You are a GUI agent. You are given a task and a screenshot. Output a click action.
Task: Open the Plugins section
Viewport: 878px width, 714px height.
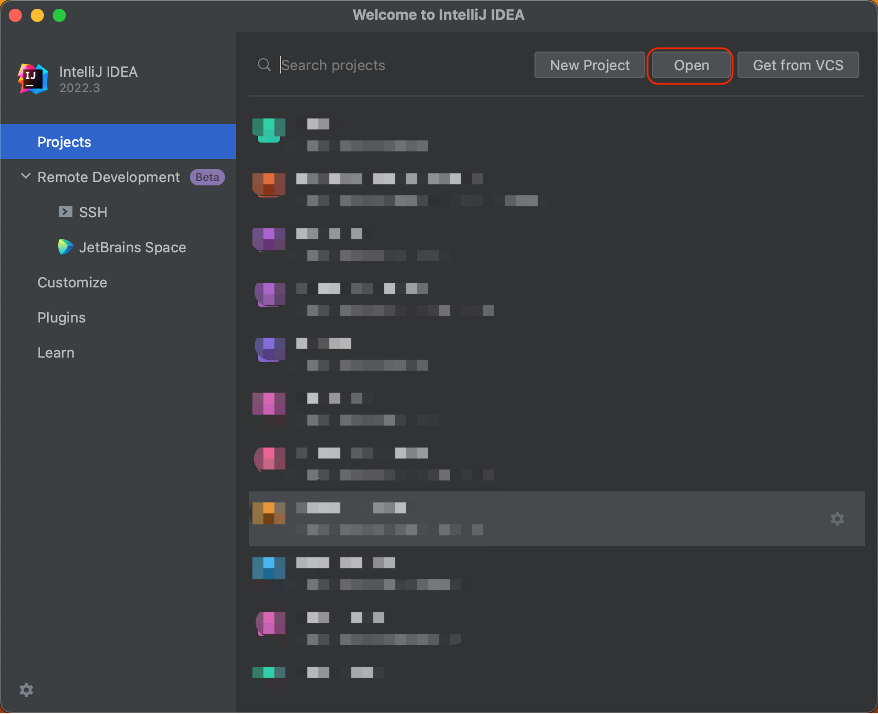tap(61, 317)
